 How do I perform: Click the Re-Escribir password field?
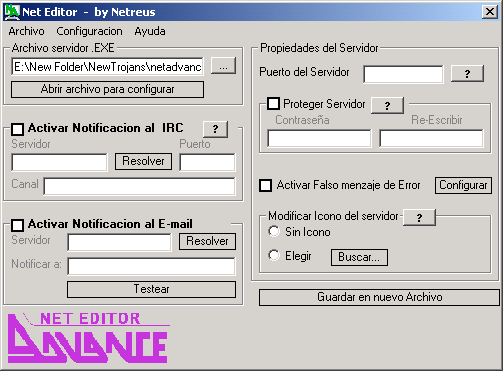point(431,138)
